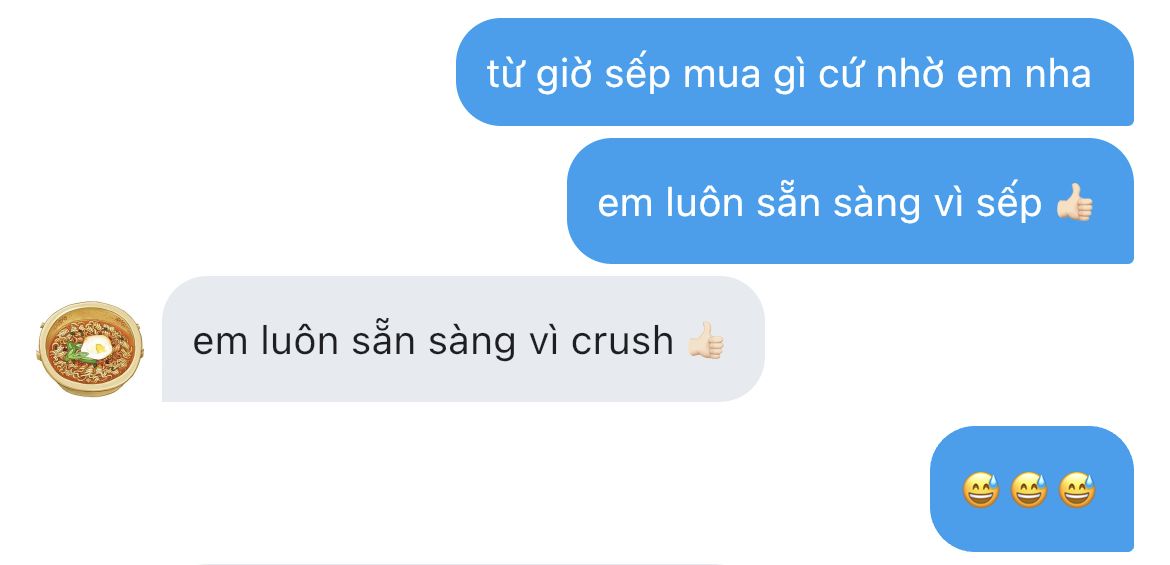The height and width of the screenshot is (565, 1170).
Task: Select the gray "em luôn sẵn sàng vì crush" bubble
Action: [463, 339]
